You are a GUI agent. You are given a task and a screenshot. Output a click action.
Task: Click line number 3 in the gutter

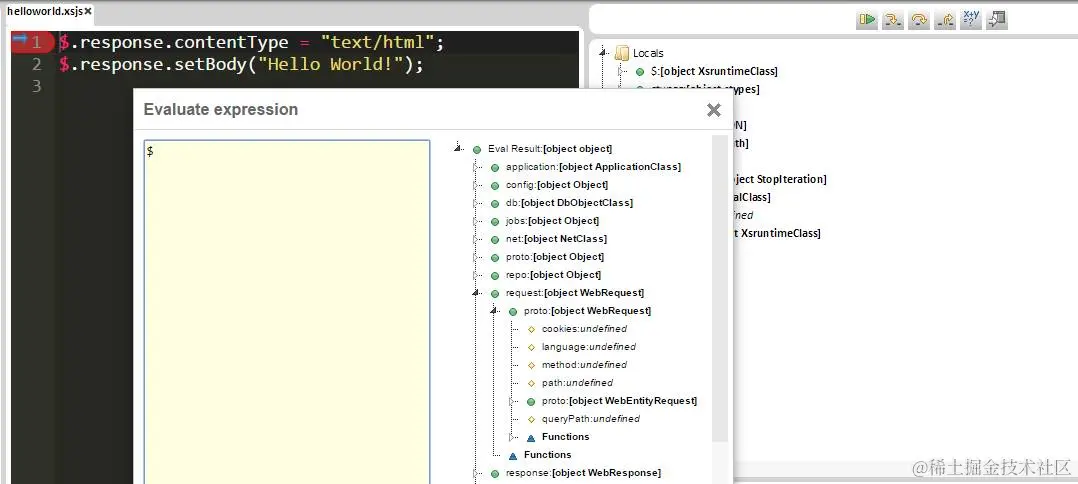[x=36, y=86]
